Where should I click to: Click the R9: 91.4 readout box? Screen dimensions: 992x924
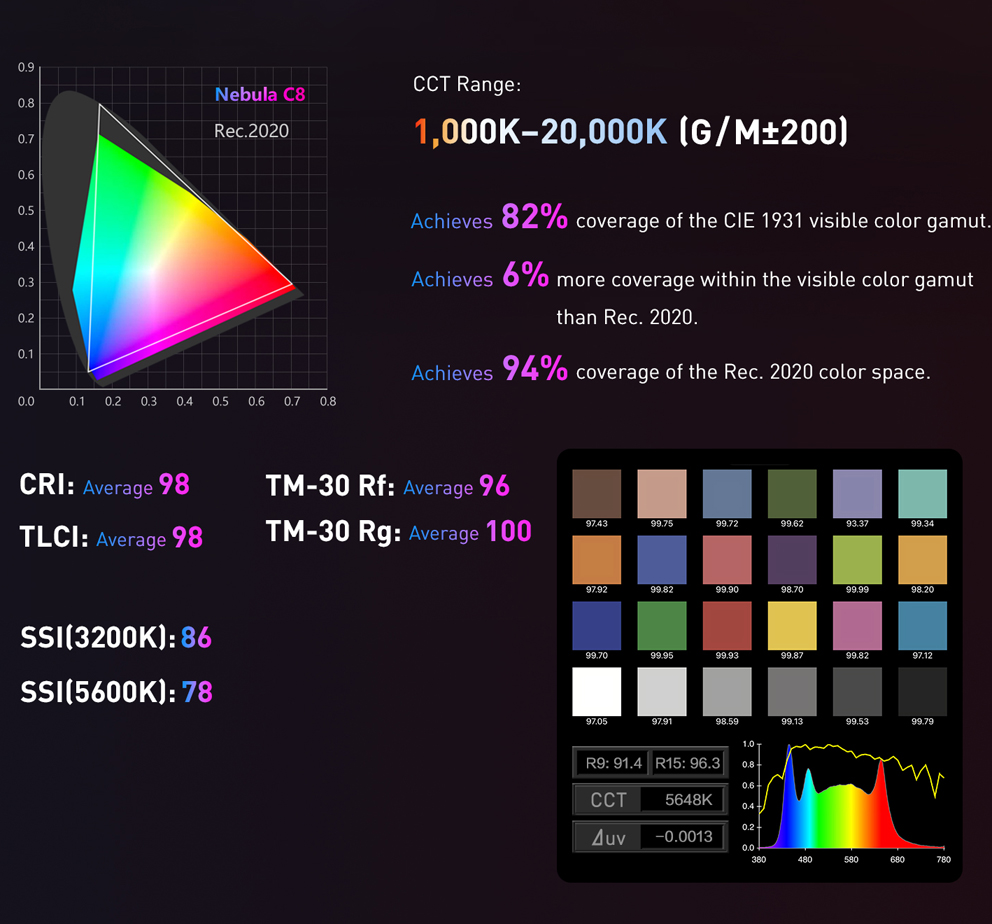(x=611, y=763)
